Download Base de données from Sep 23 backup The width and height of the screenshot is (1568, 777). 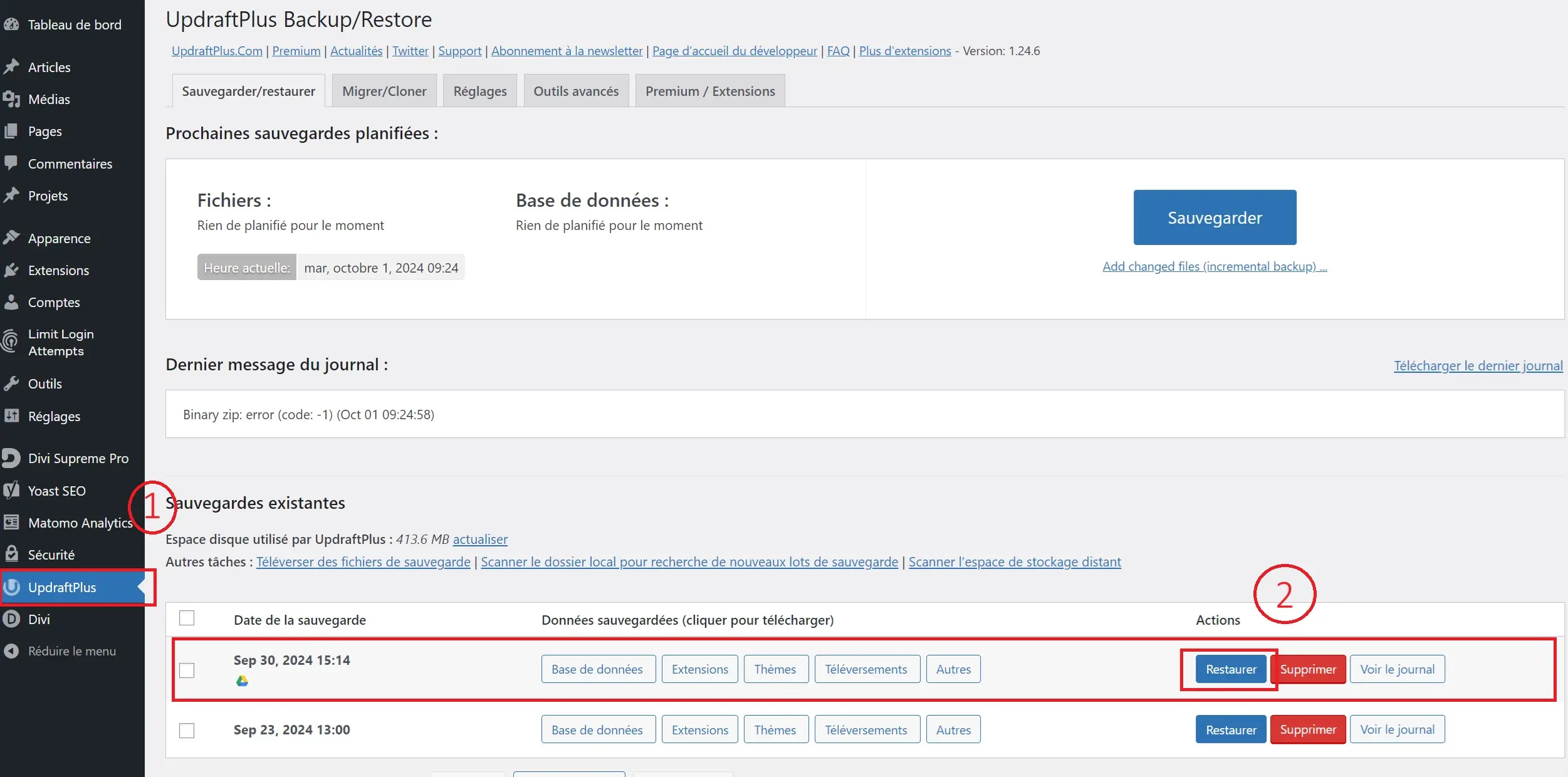click(x=598, y=729)
